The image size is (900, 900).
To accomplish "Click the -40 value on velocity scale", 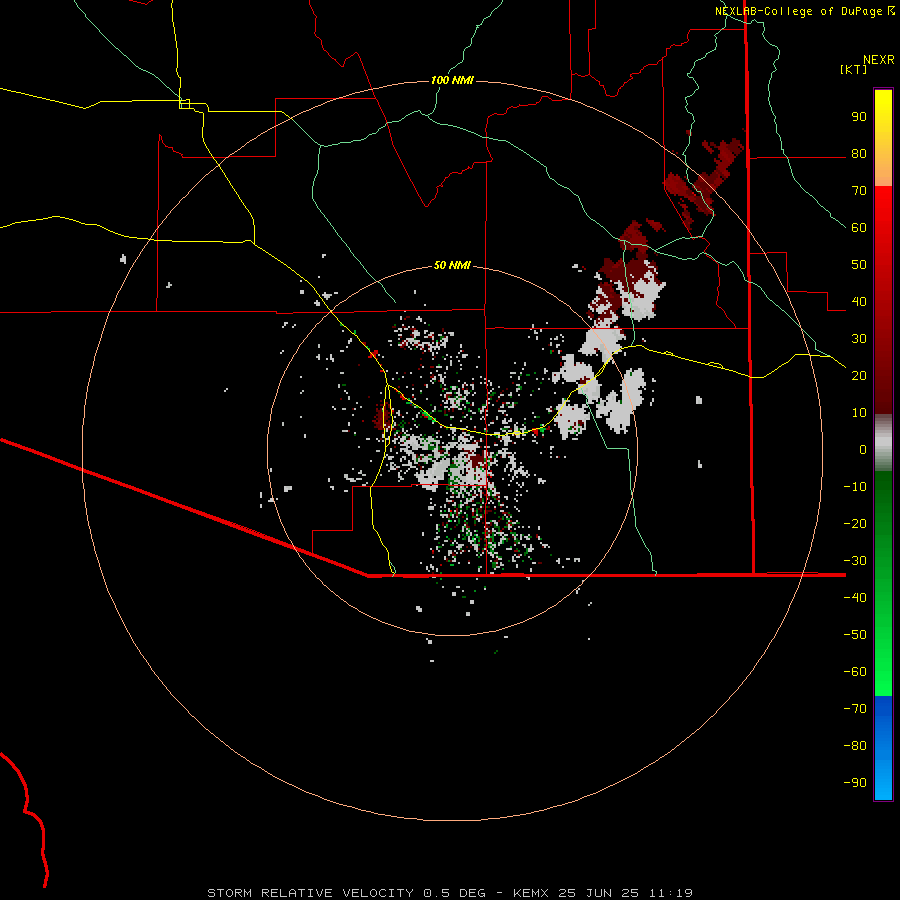I will 855,598.
